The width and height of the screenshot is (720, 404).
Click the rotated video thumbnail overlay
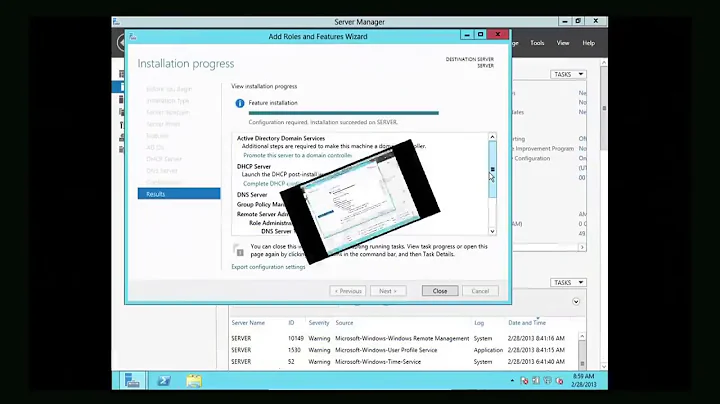(x=360, y=202)
